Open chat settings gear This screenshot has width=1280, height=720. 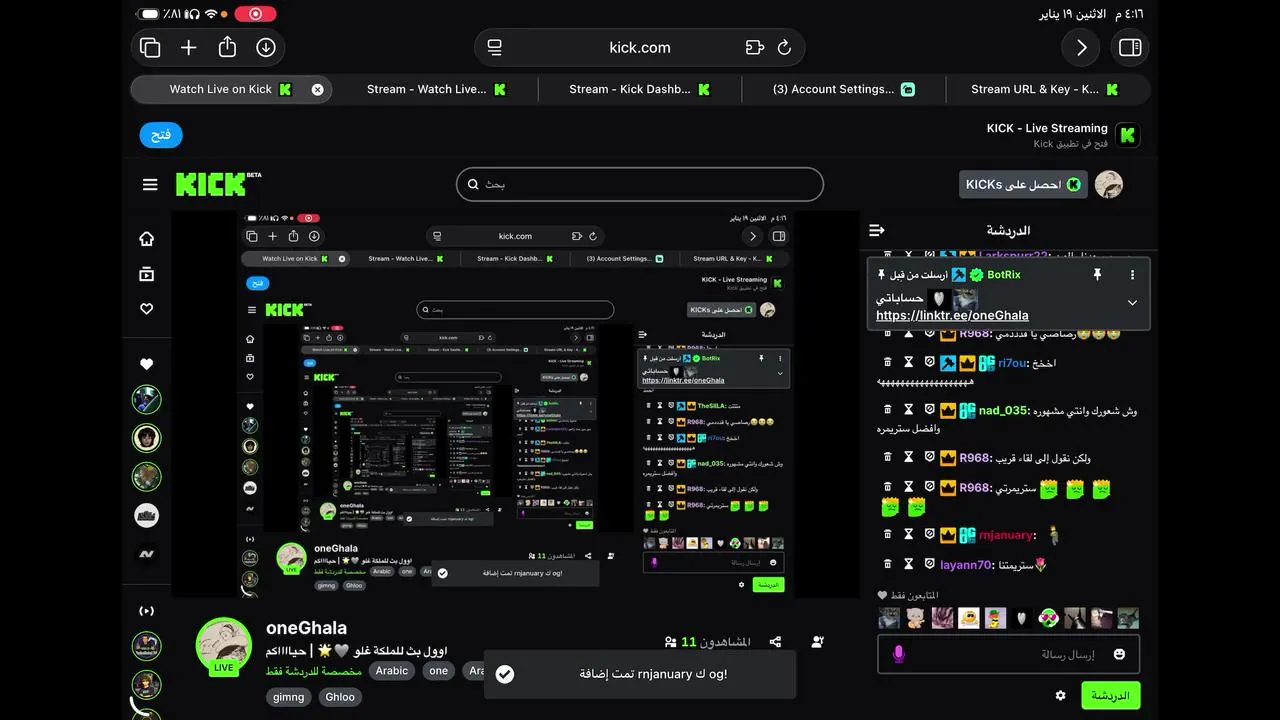coord(1061,695)
